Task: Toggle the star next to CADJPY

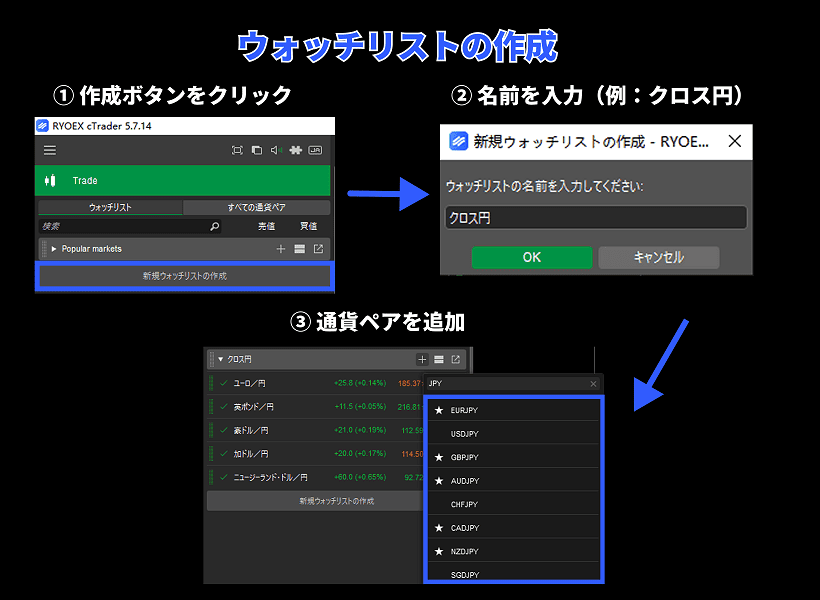Action: 439,528
